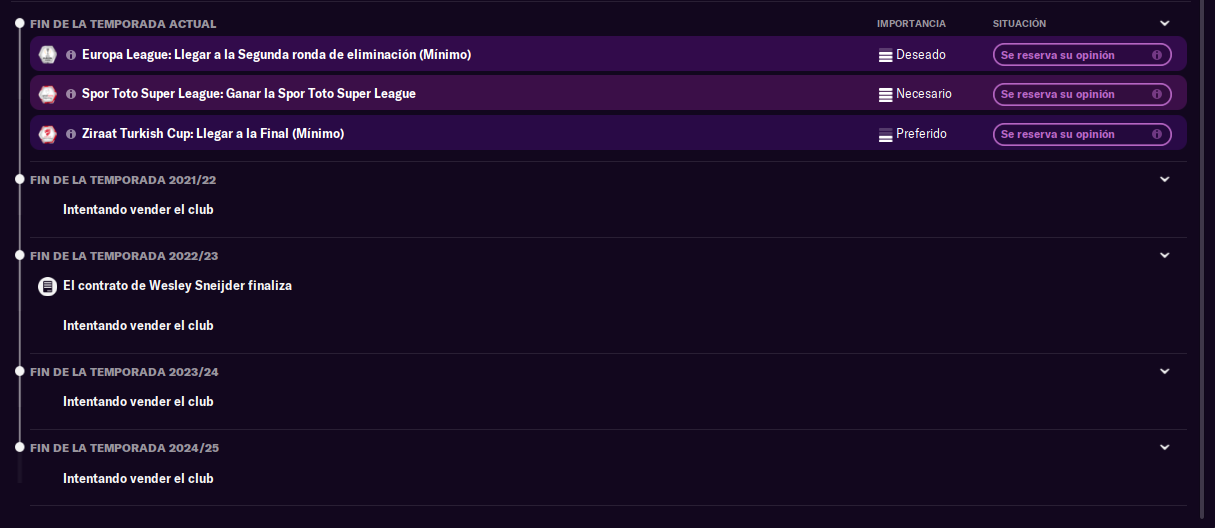Open 'El contrato de Wesley Sneijder finaliza' entry
The height and width of the screenshot is (528, 1215).
coord(177,286)
